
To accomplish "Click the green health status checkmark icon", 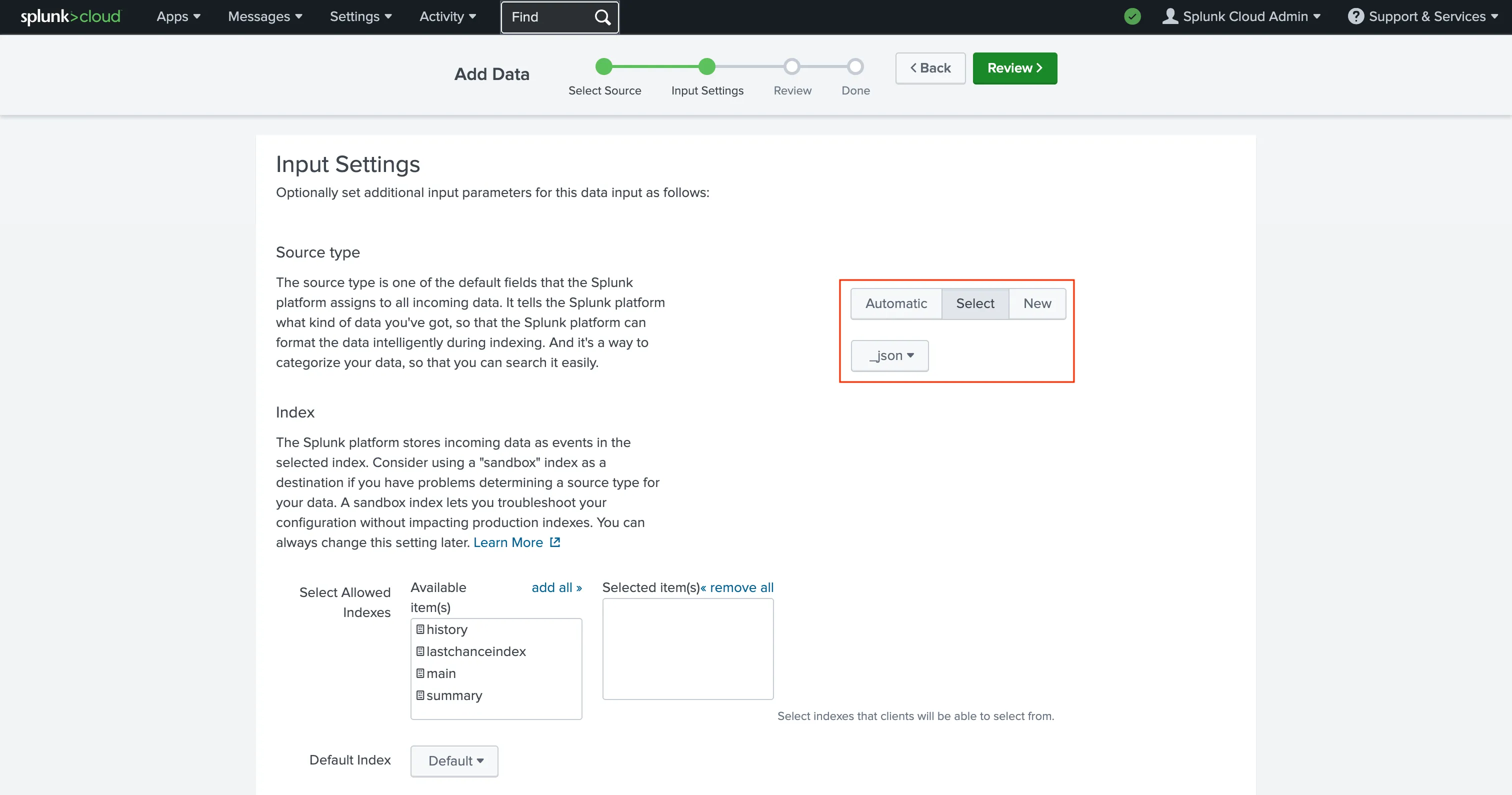I will pyautogui.click(x=1132, y=16).
